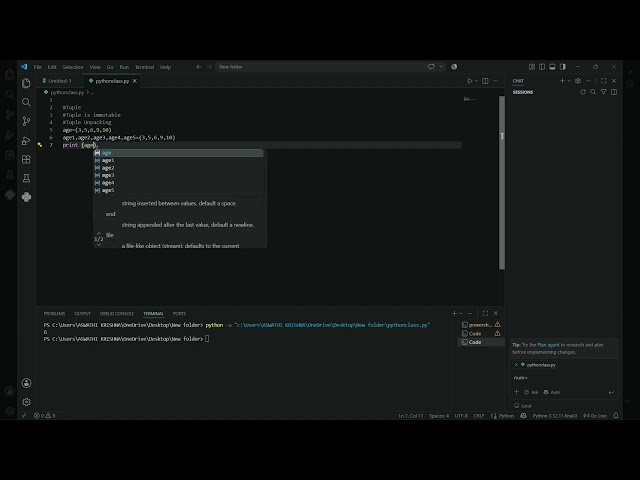Open the Auto model picker

(x=552, y=392)
